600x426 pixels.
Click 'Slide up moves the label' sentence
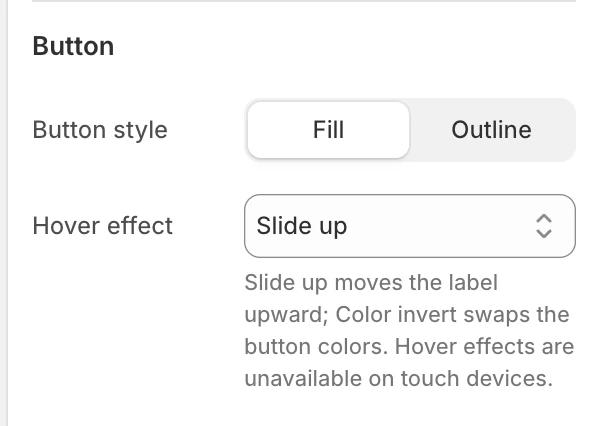[371, 283]
